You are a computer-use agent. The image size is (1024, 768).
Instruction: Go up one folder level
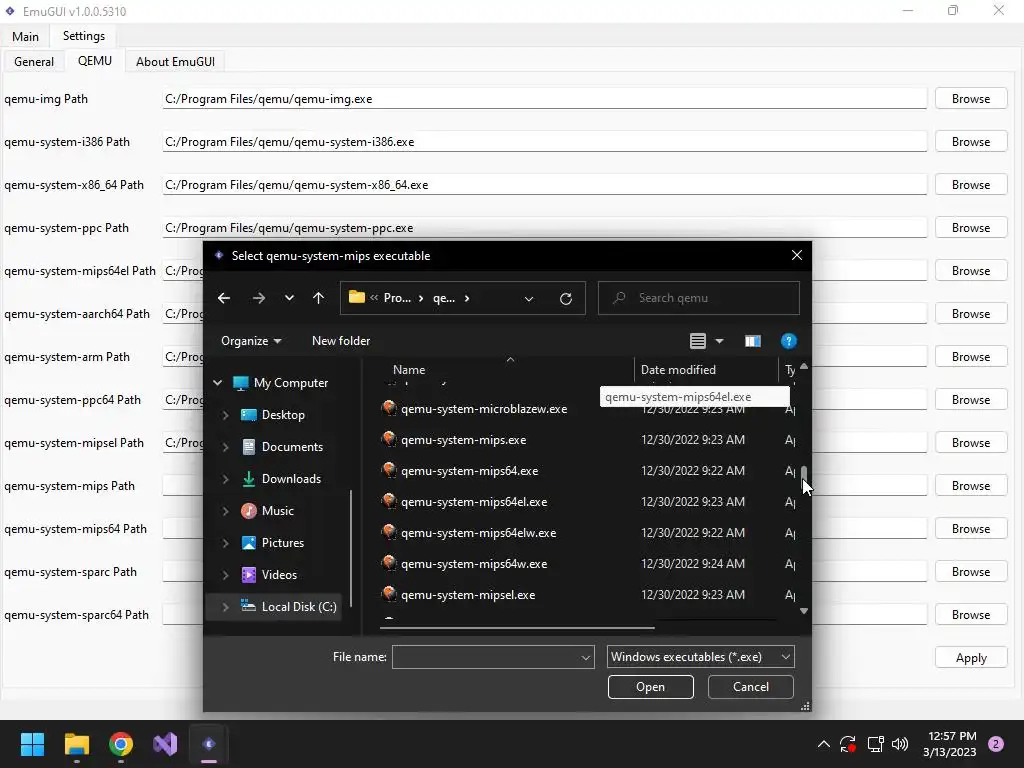[x=318, y=298]
